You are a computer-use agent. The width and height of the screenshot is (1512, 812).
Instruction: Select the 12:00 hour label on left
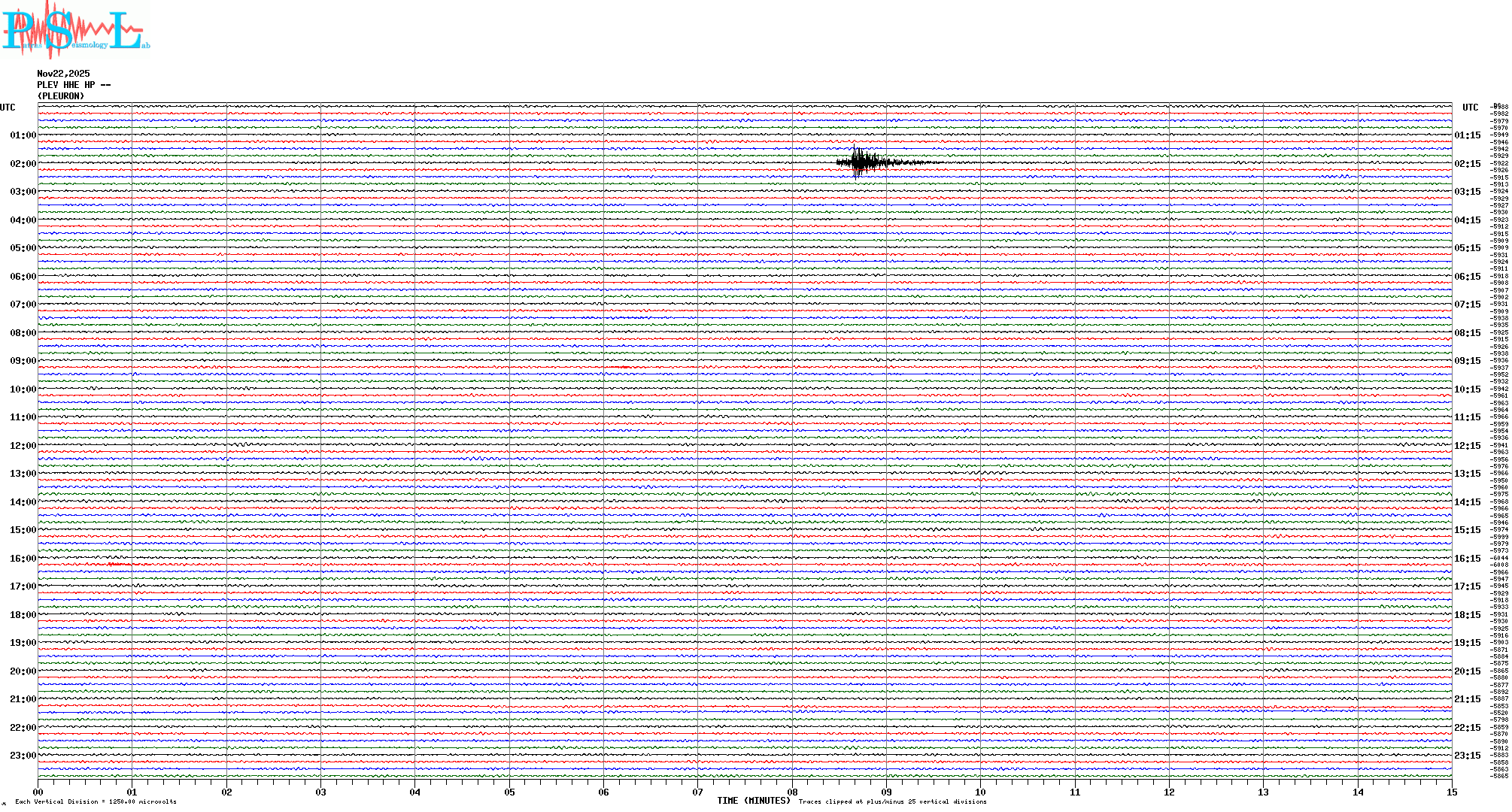tap(23, 446)
